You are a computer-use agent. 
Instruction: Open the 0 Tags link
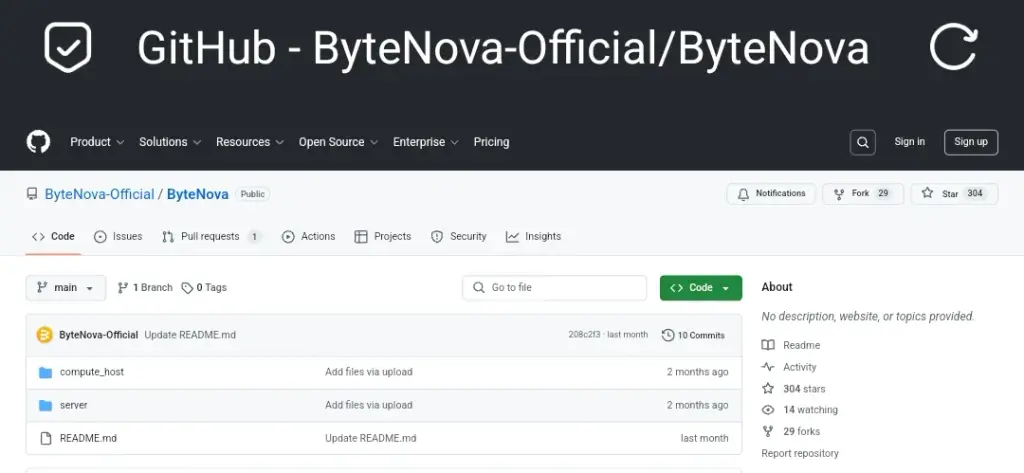204,287
